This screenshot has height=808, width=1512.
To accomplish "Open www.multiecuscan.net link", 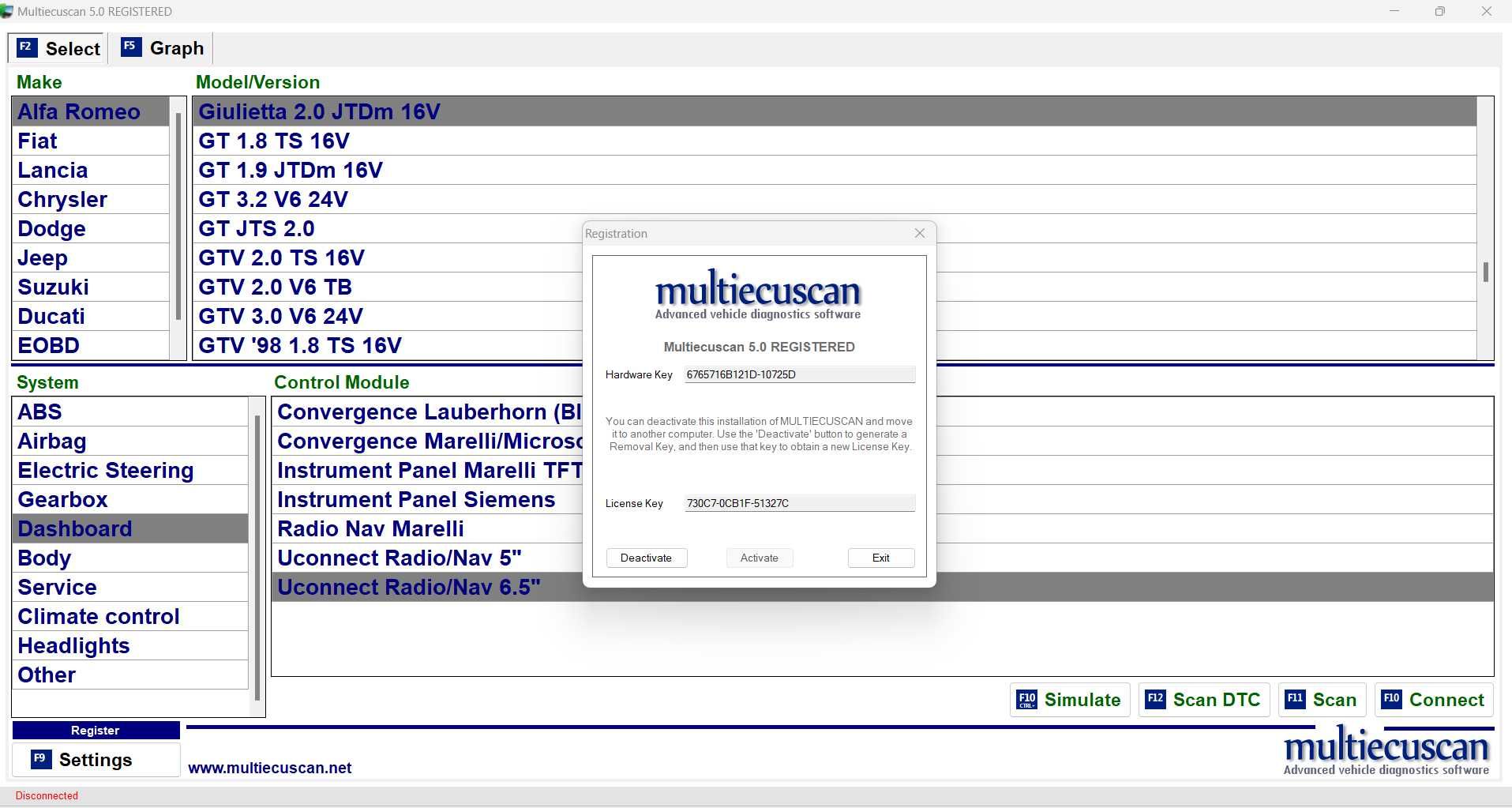I will pyautogui.click(x=270, y=768).
